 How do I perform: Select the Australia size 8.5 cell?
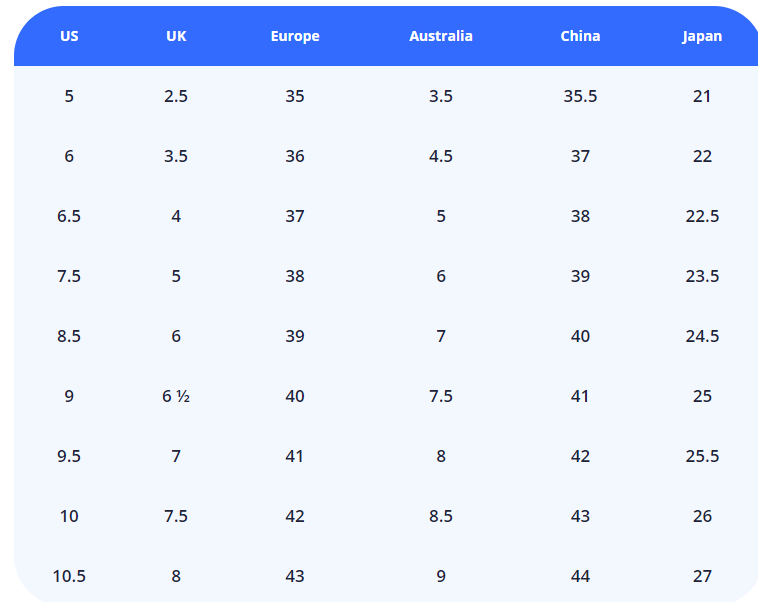441,516
